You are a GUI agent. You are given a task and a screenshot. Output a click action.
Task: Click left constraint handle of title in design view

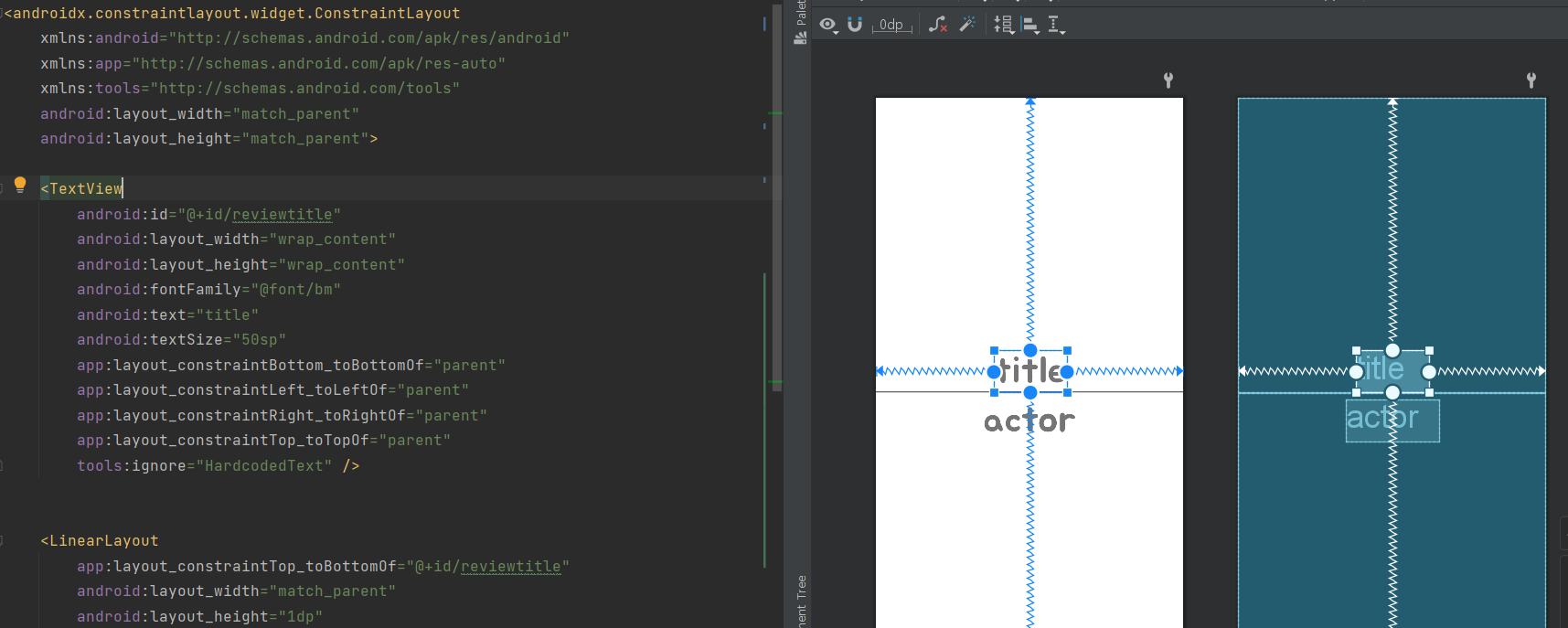click(994, 372)
